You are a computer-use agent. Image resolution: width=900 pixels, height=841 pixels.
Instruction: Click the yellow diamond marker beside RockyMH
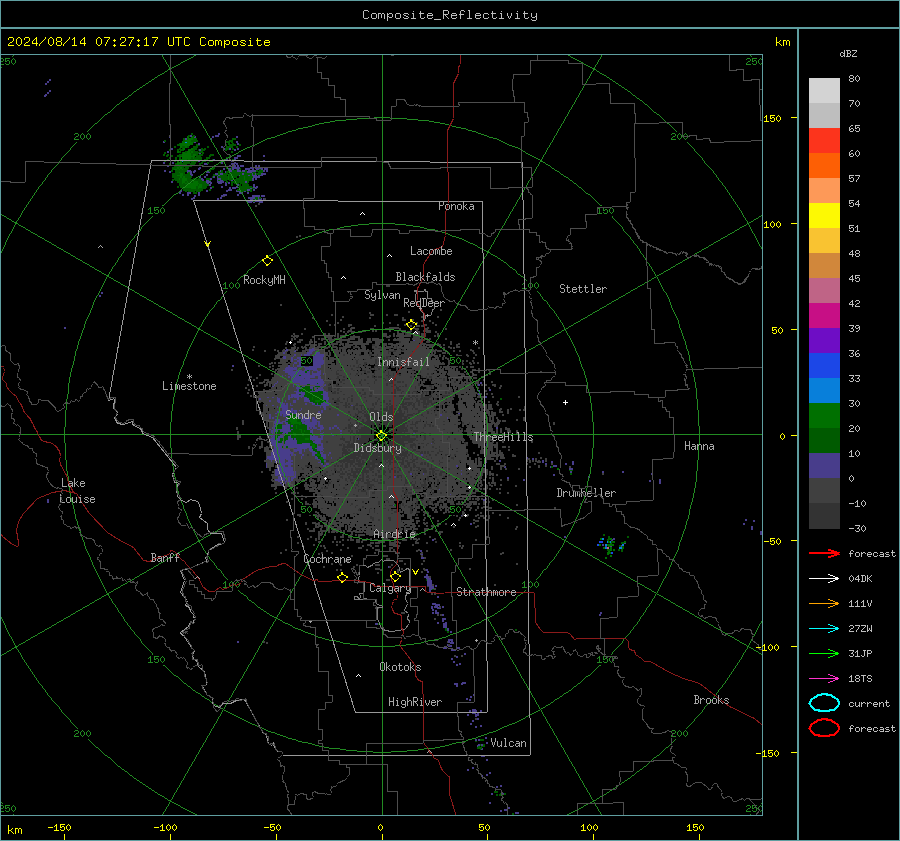(x=267, y=261)
